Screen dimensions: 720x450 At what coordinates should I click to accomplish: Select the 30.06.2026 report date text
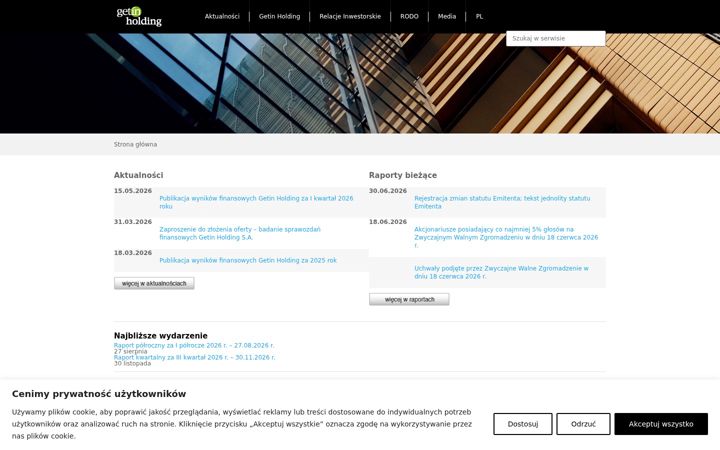(x=388, y=191)
